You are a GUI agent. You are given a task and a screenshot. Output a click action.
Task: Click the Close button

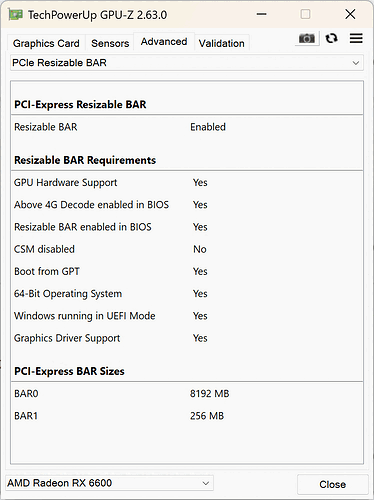(332, 484)
